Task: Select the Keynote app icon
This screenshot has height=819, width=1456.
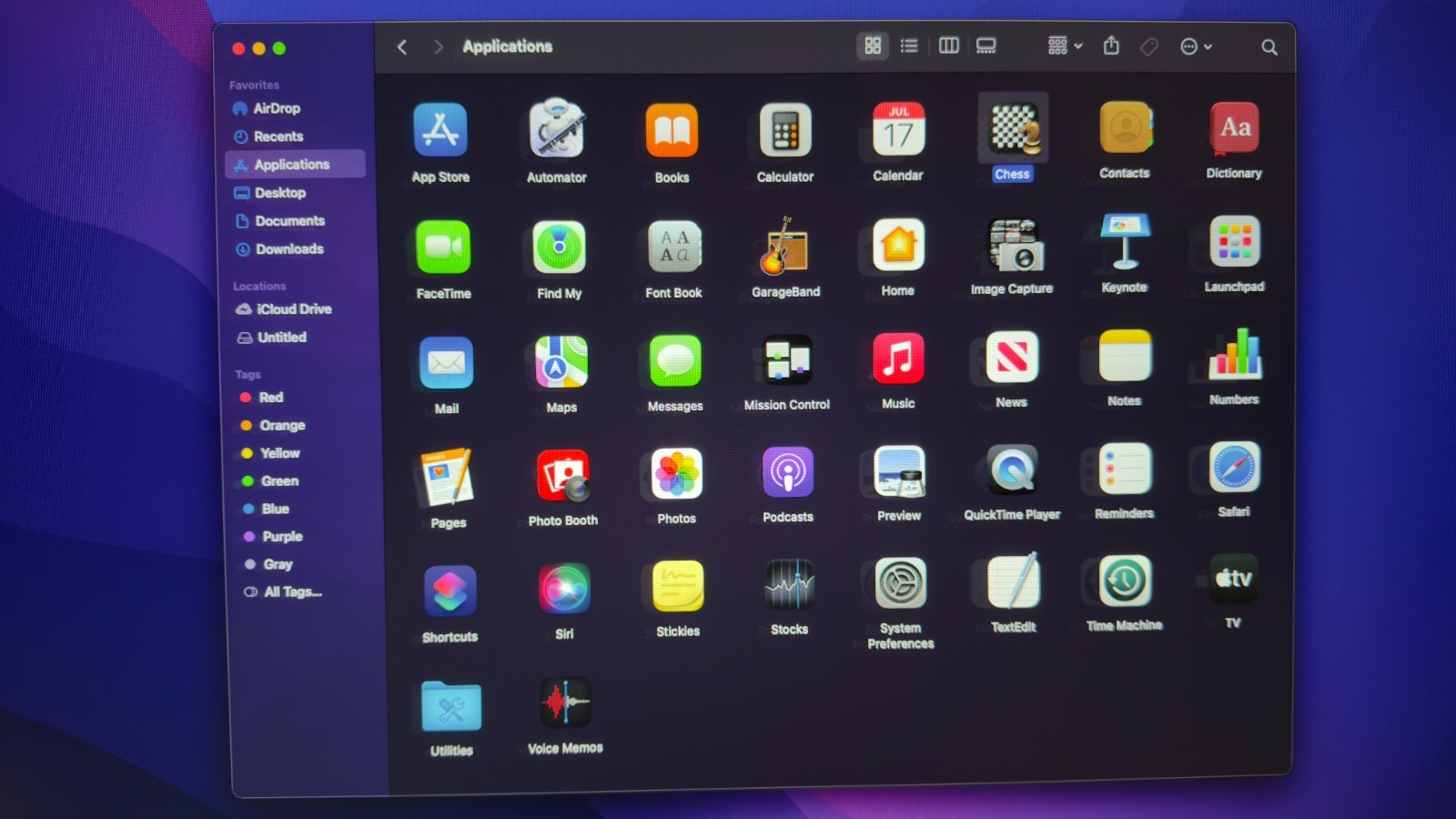Action: click(1126, 241)
